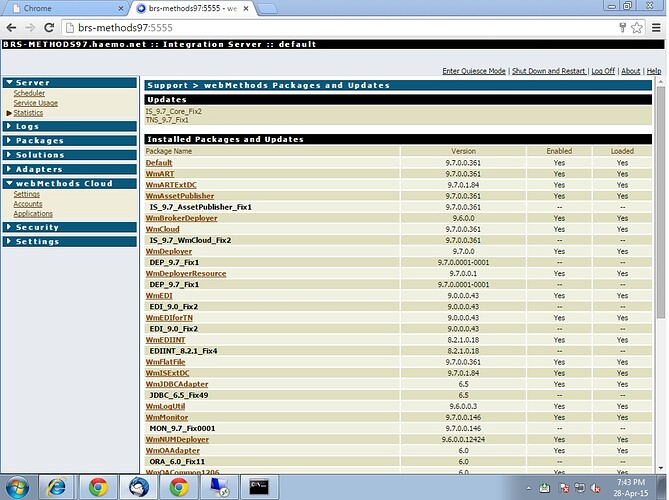Open the WmJDBCAdapter package link

pos(177,384)
